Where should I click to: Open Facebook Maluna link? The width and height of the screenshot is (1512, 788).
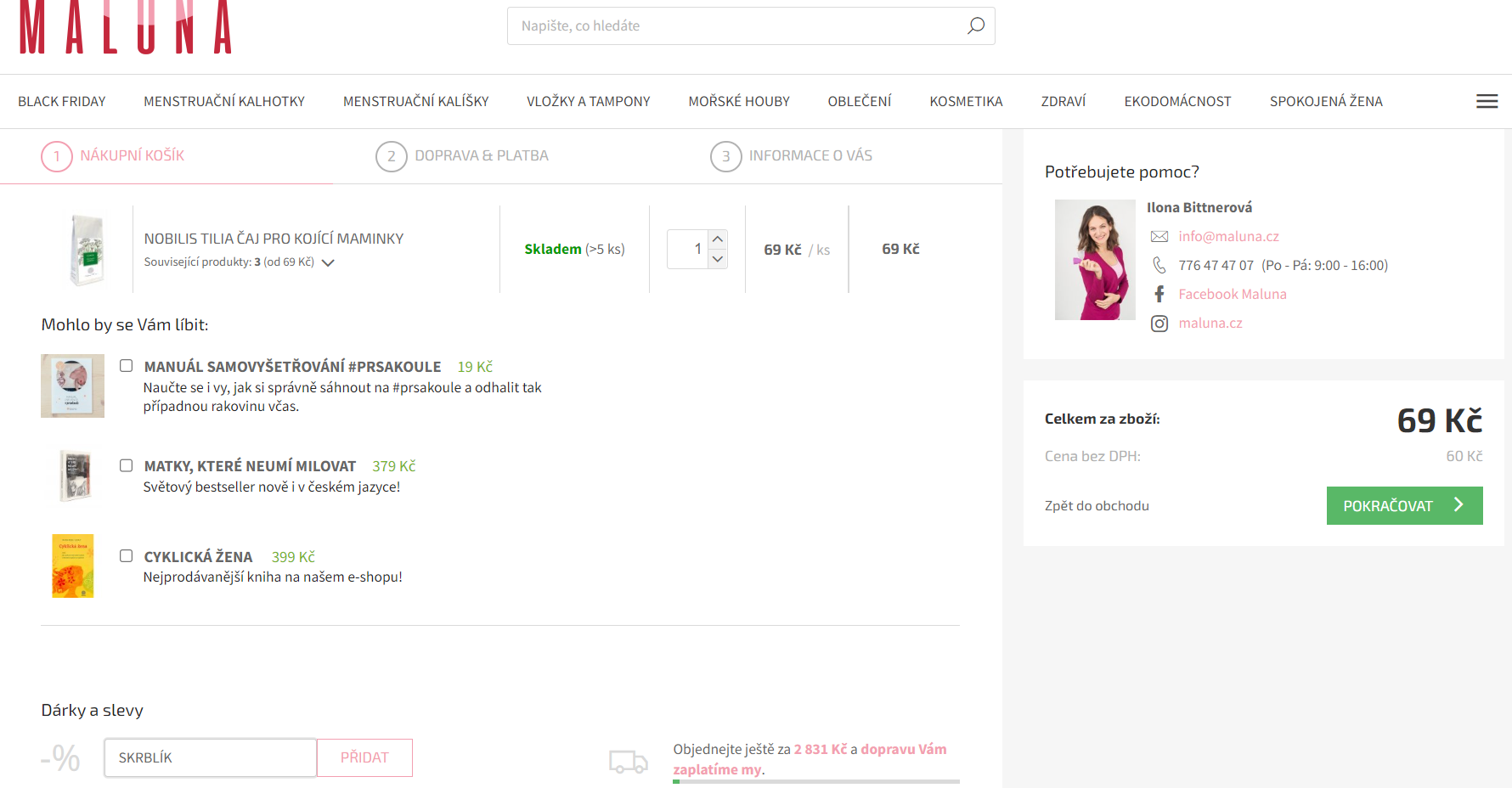[x=1233, y=294]
